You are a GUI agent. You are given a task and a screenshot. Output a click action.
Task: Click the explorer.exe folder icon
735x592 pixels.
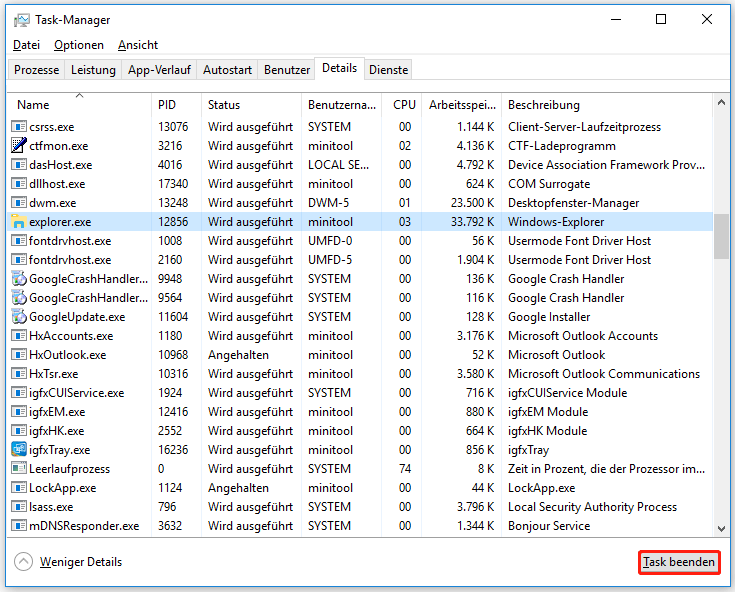coord(18,222)
